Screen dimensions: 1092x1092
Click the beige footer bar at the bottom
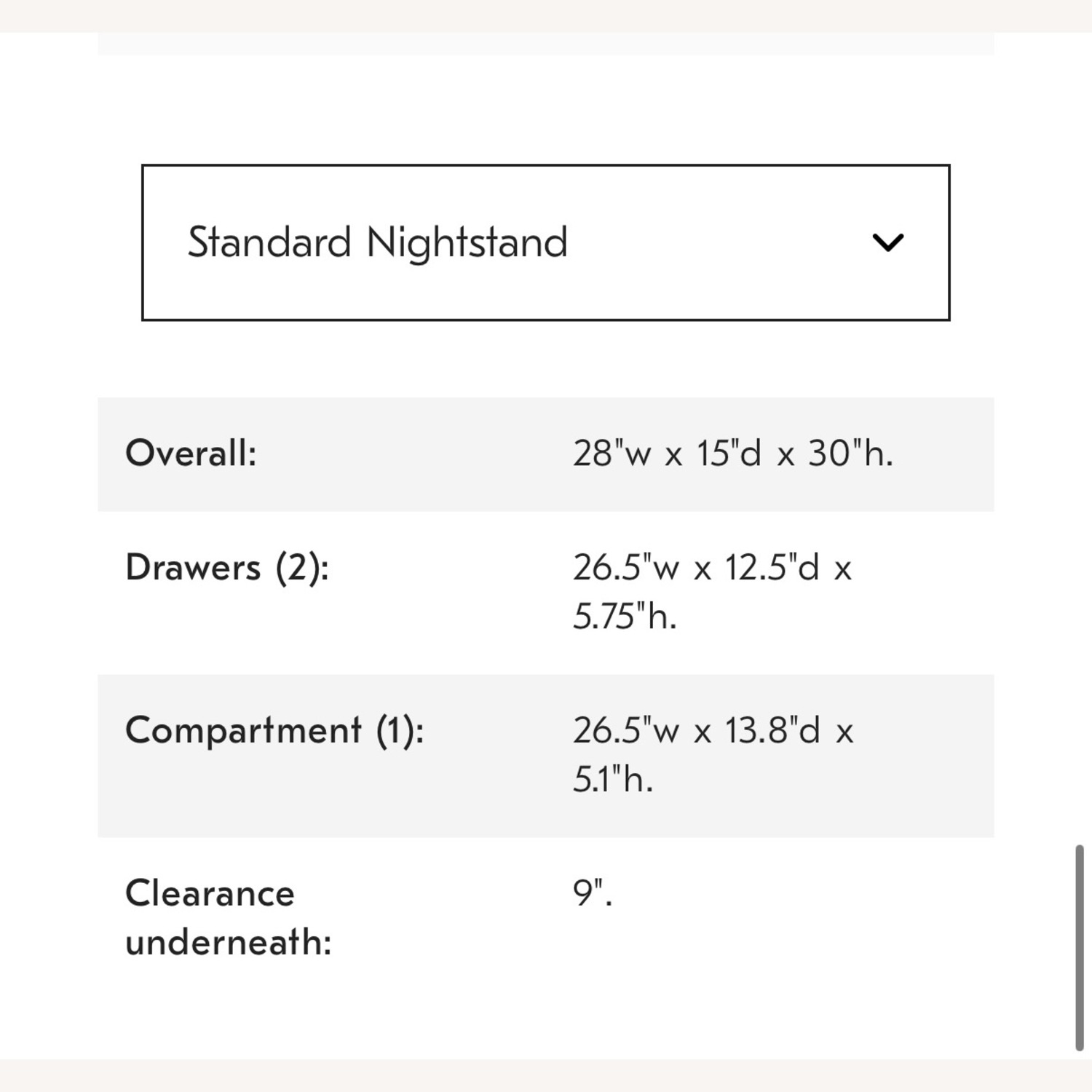pyautogui.click(x=546, y=1075)
